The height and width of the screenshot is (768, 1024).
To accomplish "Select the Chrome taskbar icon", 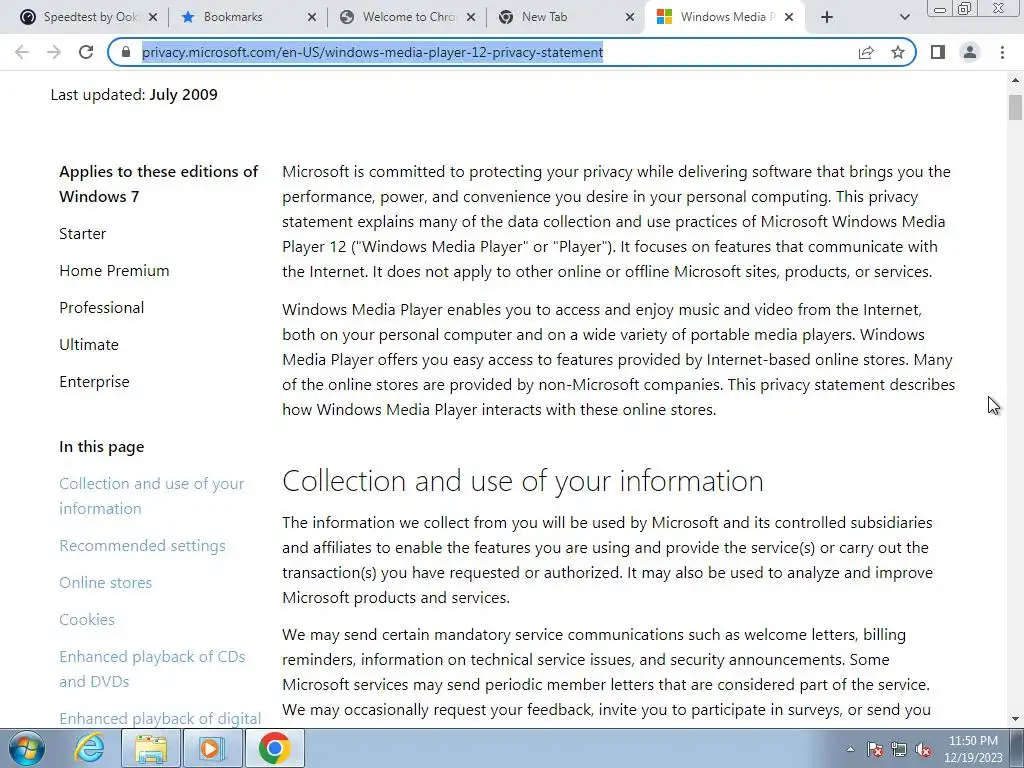I will pos(274,748).
